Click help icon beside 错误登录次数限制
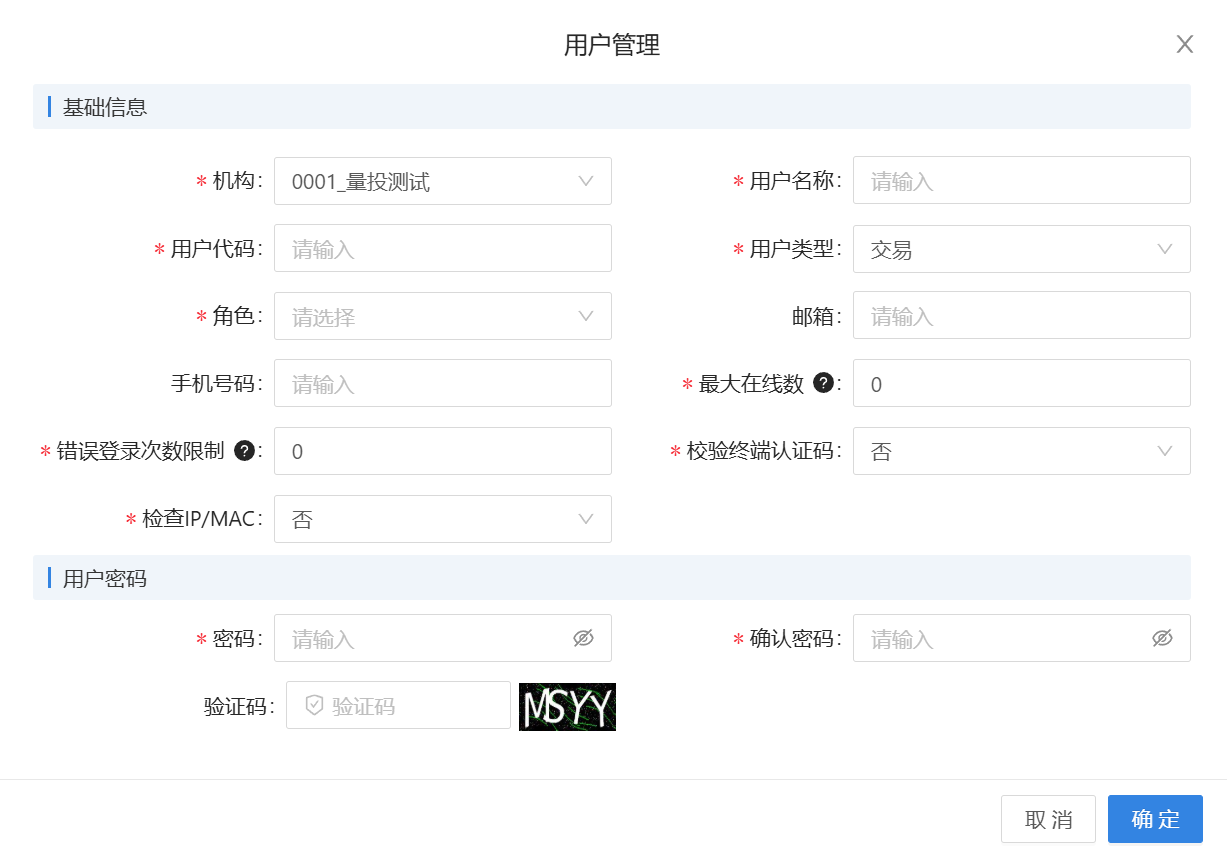The width and height of the screenshot is (1227, 849). click(244, 451)
